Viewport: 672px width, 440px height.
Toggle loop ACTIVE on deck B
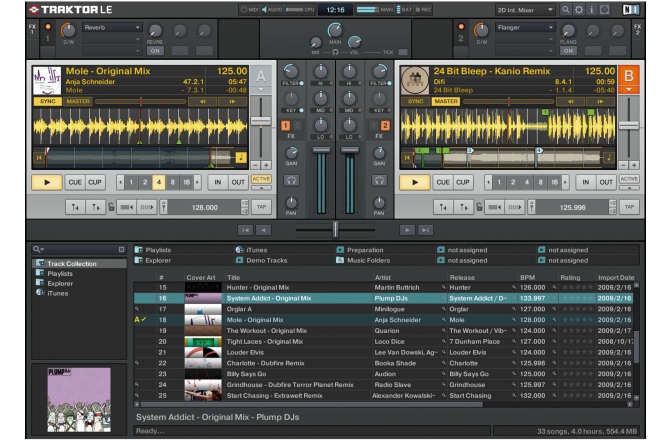(x=629, y=179)
